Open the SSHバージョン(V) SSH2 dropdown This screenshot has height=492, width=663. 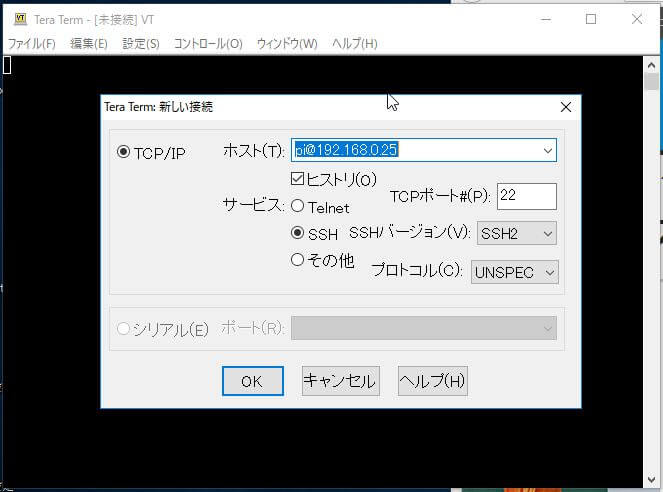click(x=517, y=233)
